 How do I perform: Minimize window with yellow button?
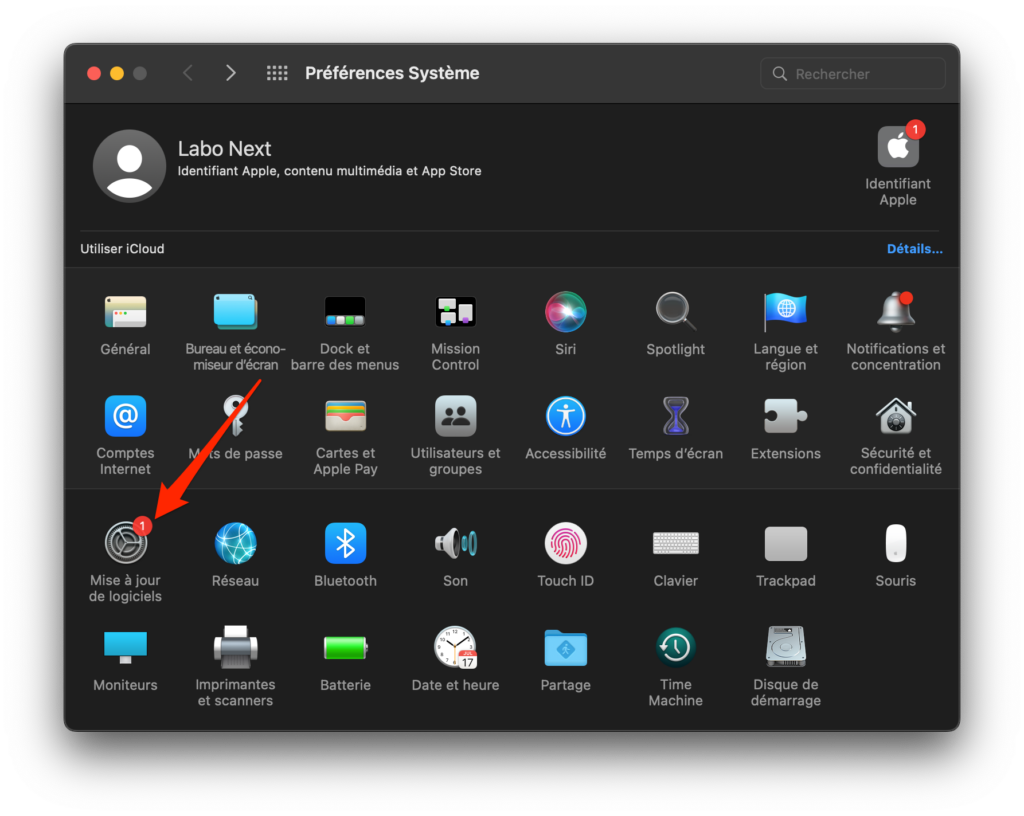(x=117, y=73)
